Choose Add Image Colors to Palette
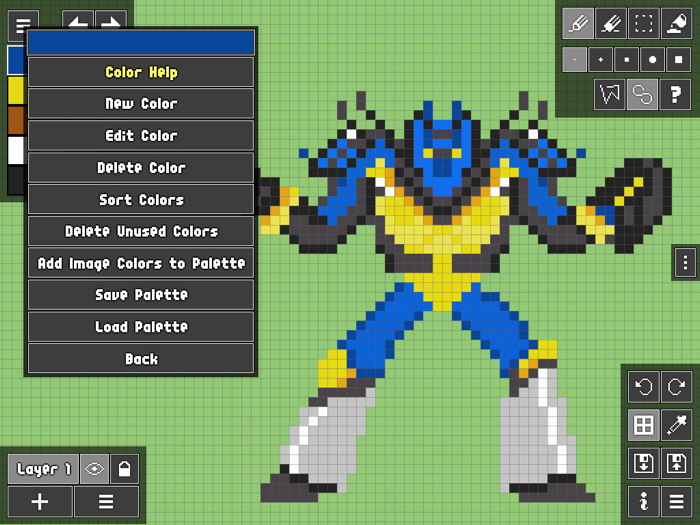700x525 pixels. (141, 263)
